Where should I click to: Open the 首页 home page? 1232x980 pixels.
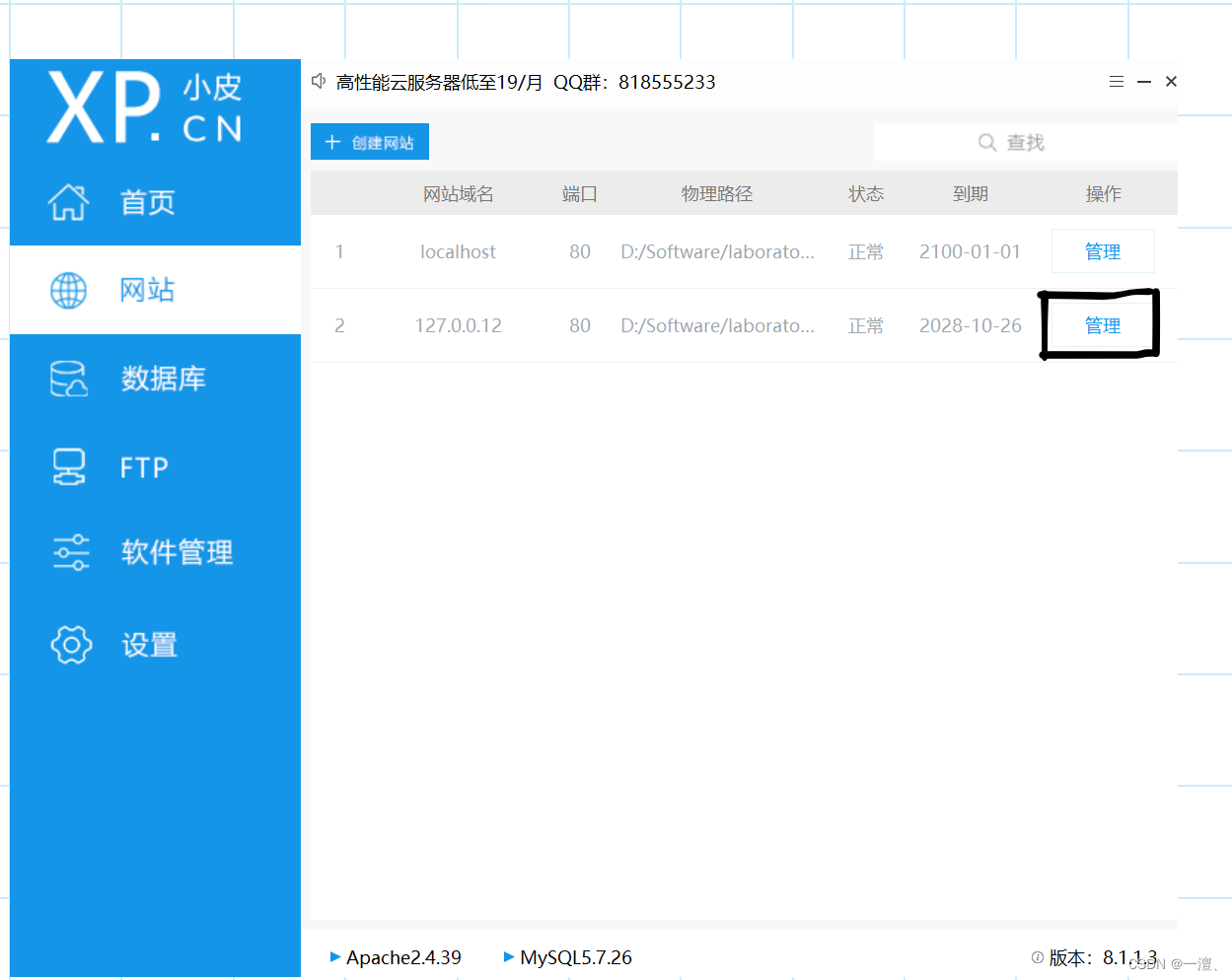[148, 202]
